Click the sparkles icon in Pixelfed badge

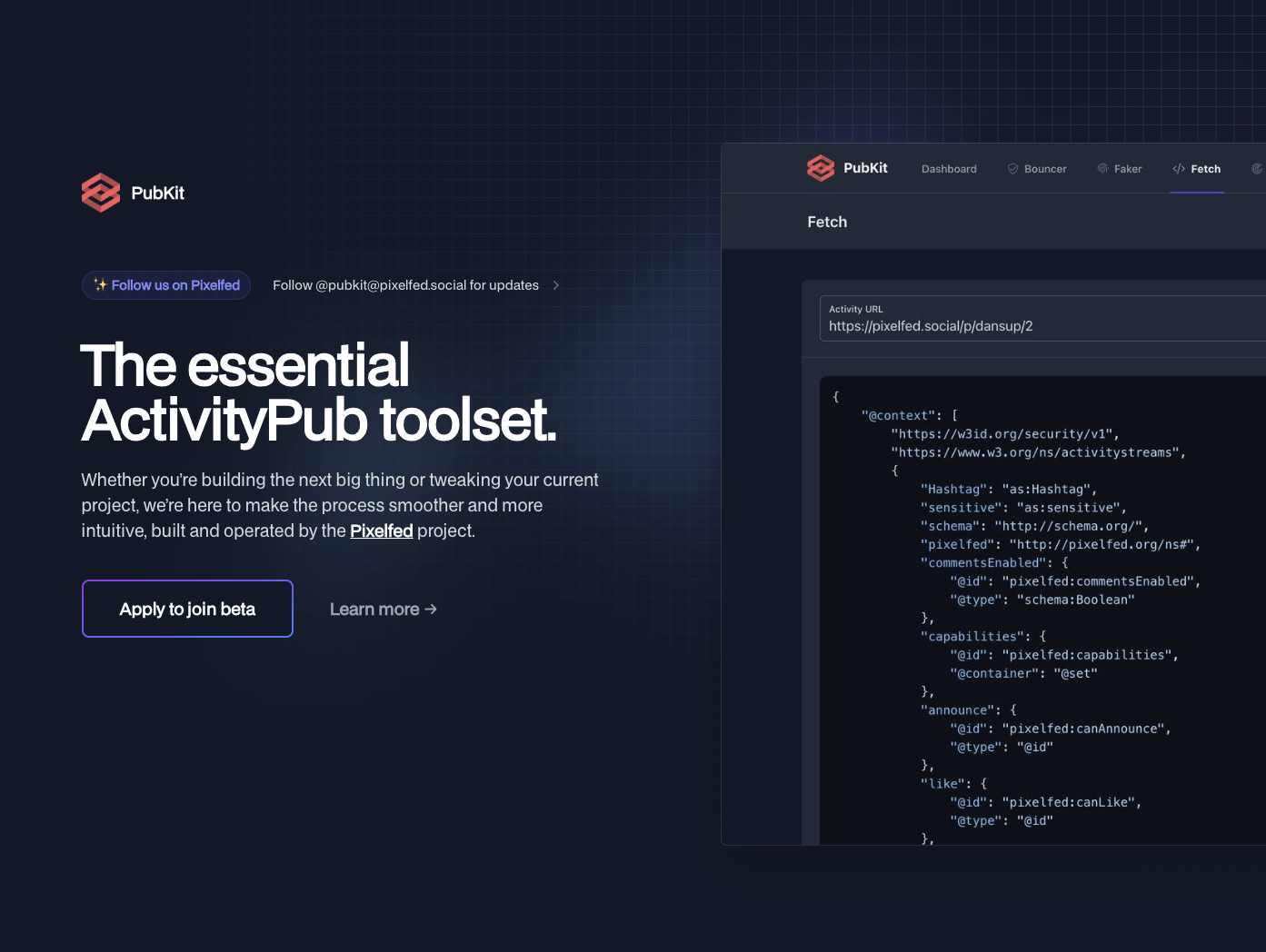pos(100,284)
